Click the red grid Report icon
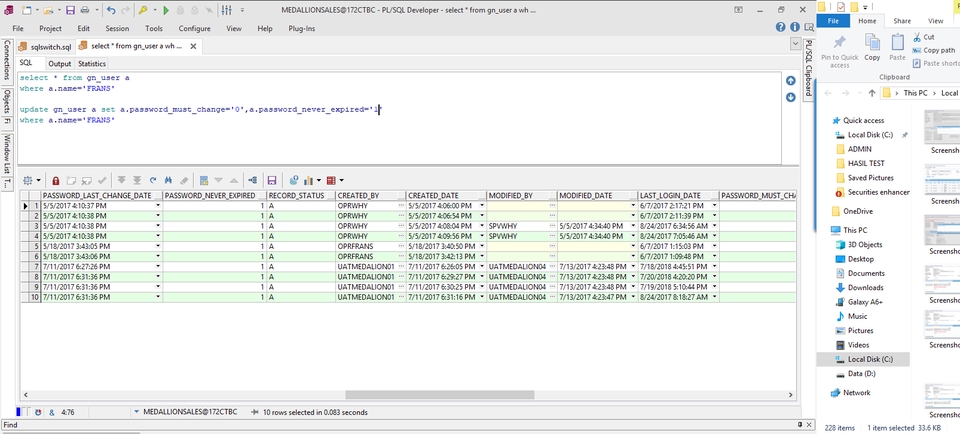960x434 pixels. click(x=331, y=181)
